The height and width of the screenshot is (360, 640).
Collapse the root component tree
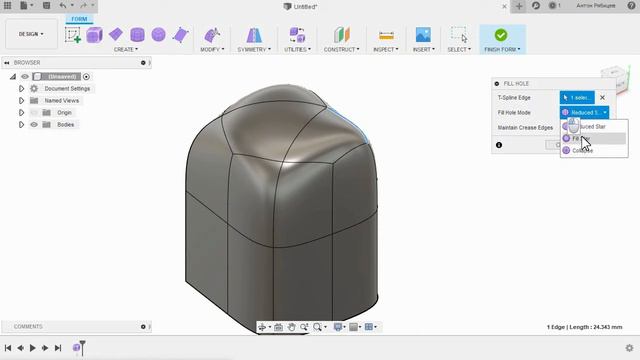tap(13, 77)
